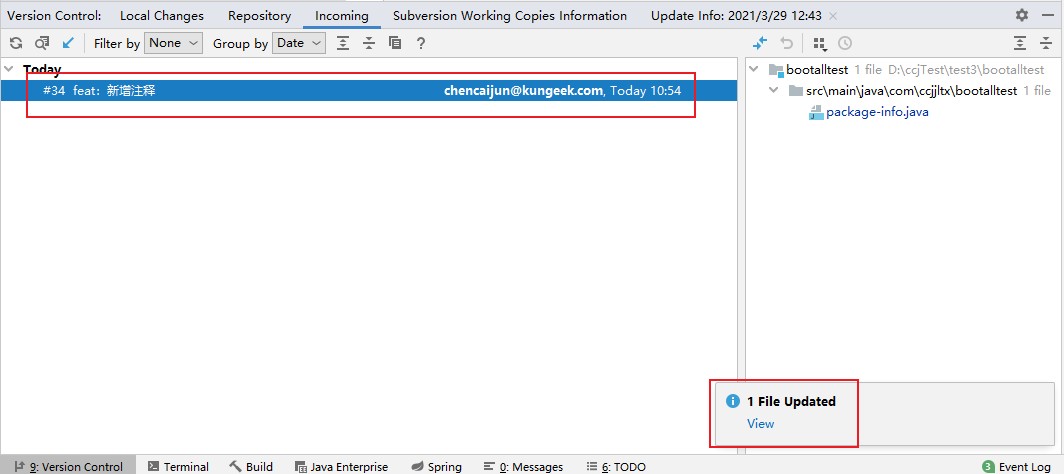This screenshot has height=474, width=1064.
Task: Close the Update Info tab
Action: pos(834,16)
